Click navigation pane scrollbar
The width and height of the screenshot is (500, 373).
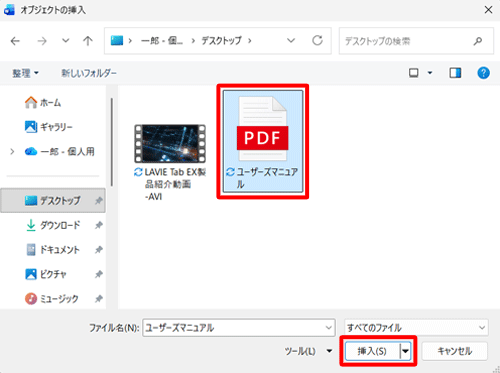[112, 142]
